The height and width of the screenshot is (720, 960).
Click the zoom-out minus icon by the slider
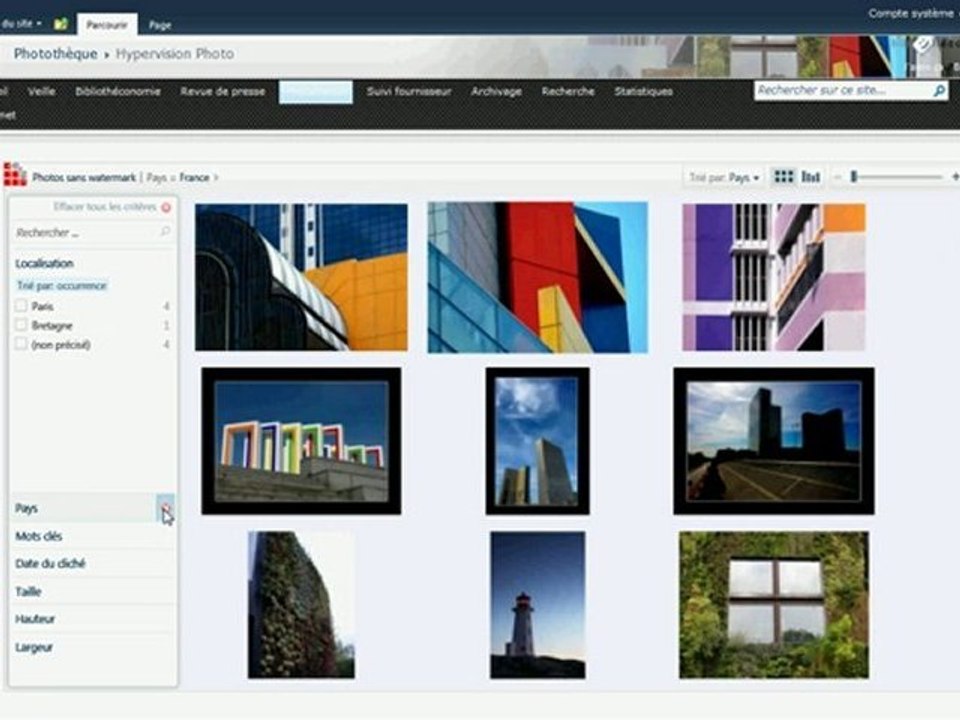pos(838,177)
